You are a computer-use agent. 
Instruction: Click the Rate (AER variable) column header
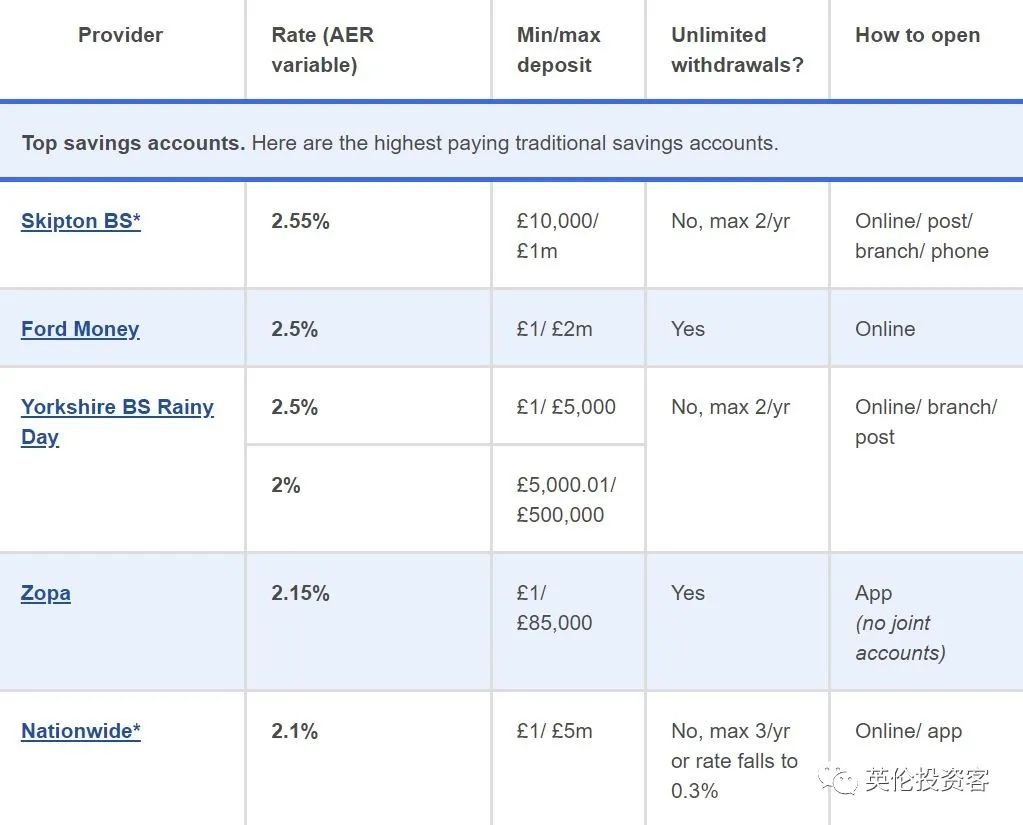click(x=323, y=50)
